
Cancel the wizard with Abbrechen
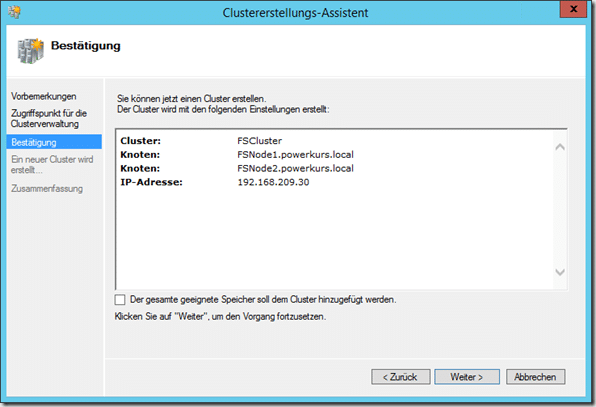pyautogui.click(x=535, y=377)
